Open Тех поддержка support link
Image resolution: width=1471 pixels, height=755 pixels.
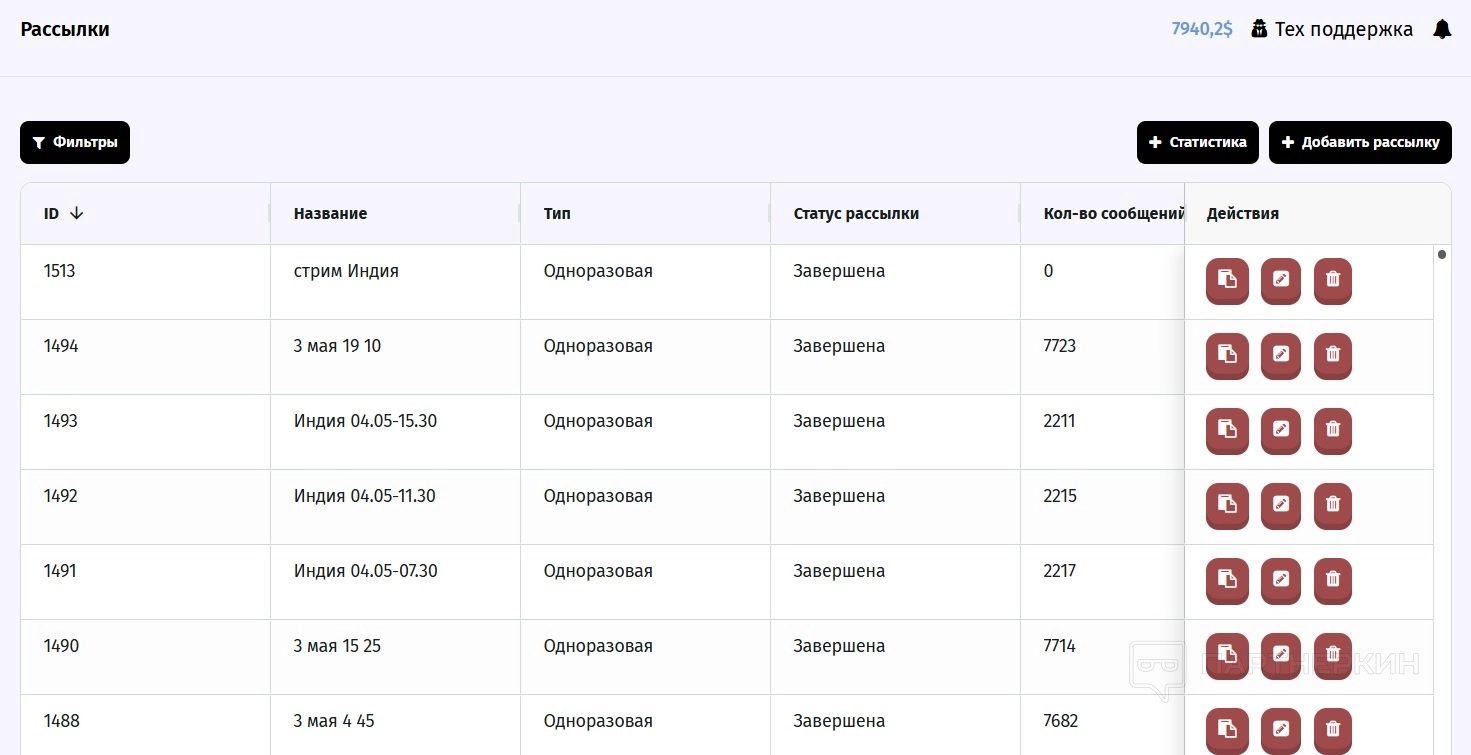coord(1333,29)
